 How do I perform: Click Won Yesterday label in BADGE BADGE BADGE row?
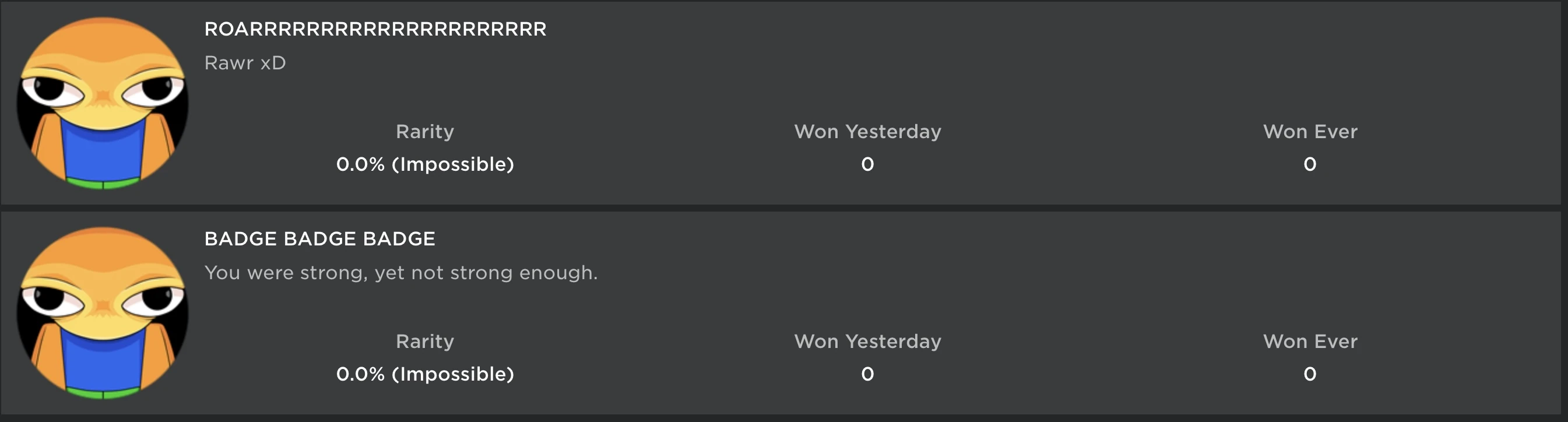pyautogui.click(x=867, y=341)
